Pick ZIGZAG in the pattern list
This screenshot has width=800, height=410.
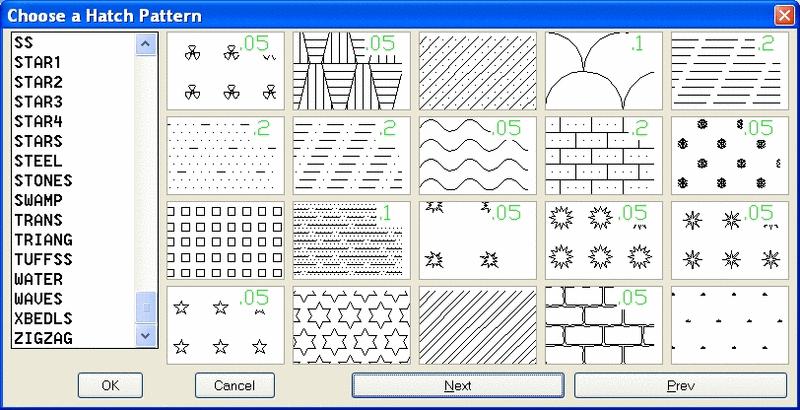pos(43,338)
